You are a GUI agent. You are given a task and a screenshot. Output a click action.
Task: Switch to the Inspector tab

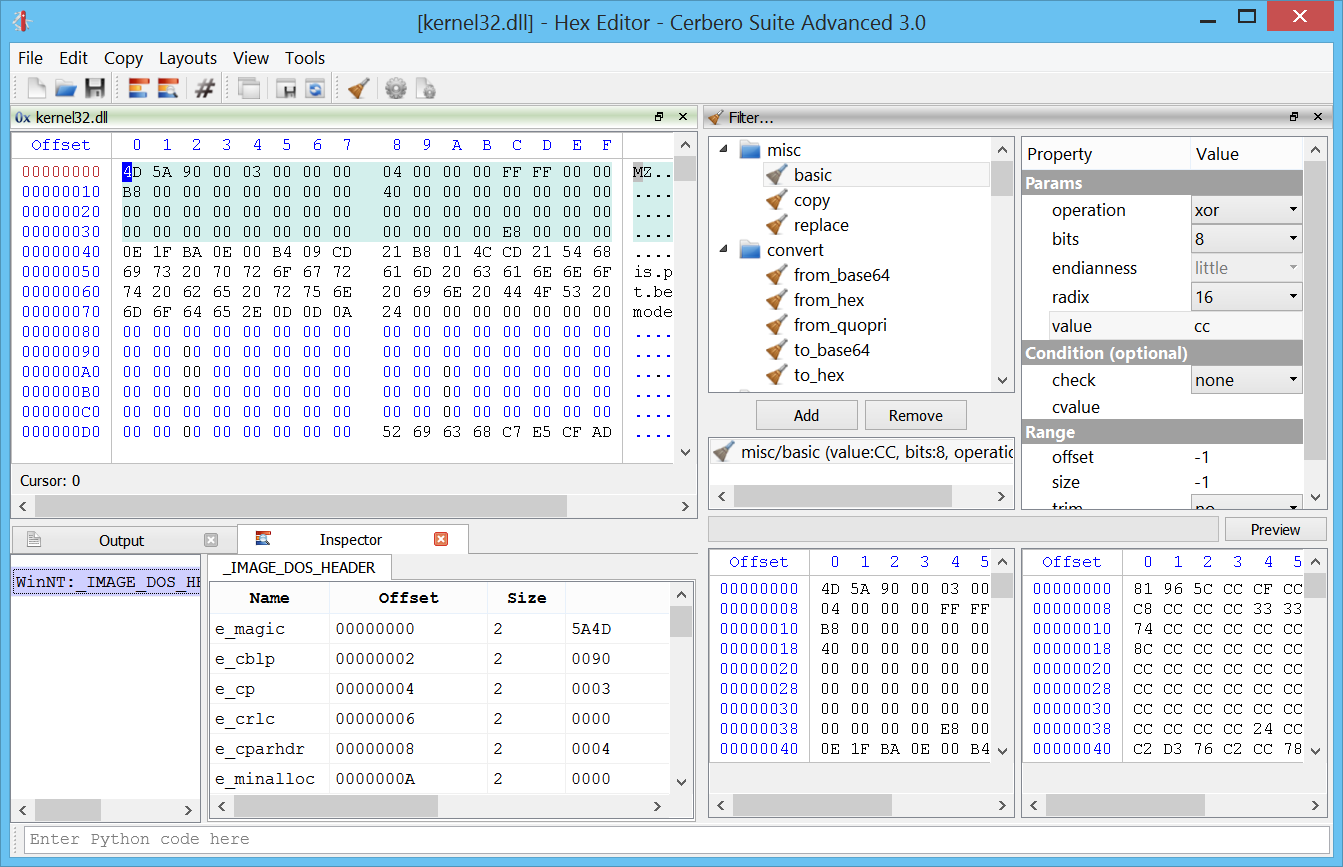351,539
